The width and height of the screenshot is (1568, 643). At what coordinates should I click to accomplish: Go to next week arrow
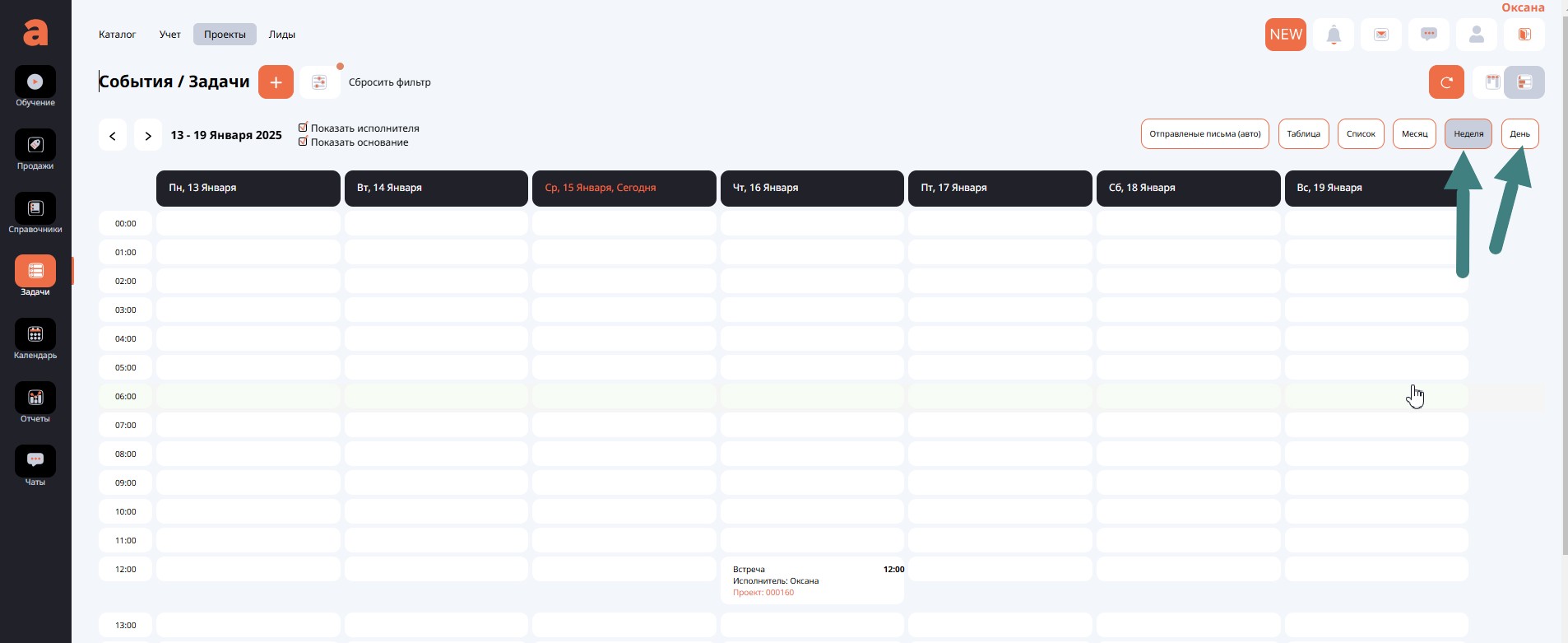pyautogui.click(x=148, y=136)
